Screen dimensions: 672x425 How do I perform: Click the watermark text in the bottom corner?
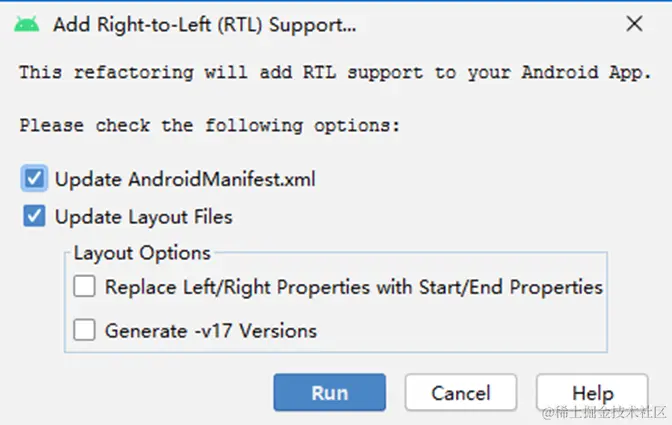602,413
